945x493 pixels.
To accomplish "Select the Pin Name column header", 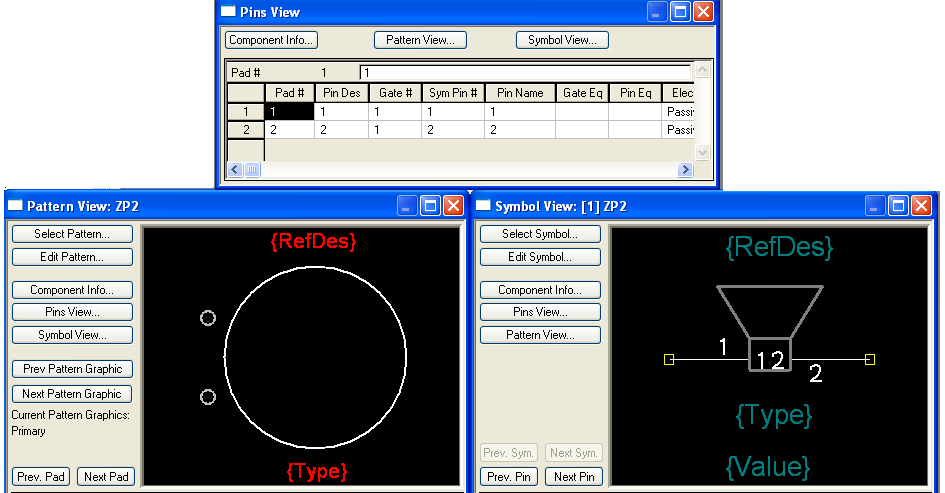I will 520,93.
